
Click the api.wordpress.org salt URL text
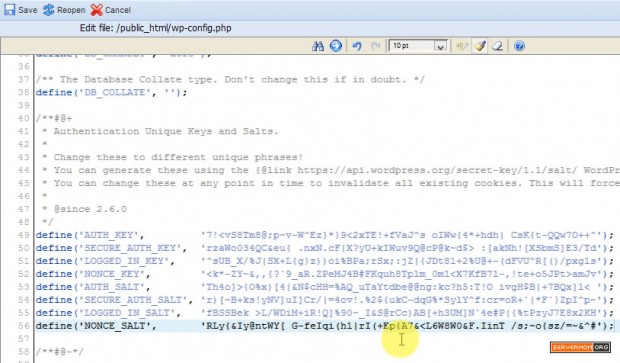pos(437,170)
